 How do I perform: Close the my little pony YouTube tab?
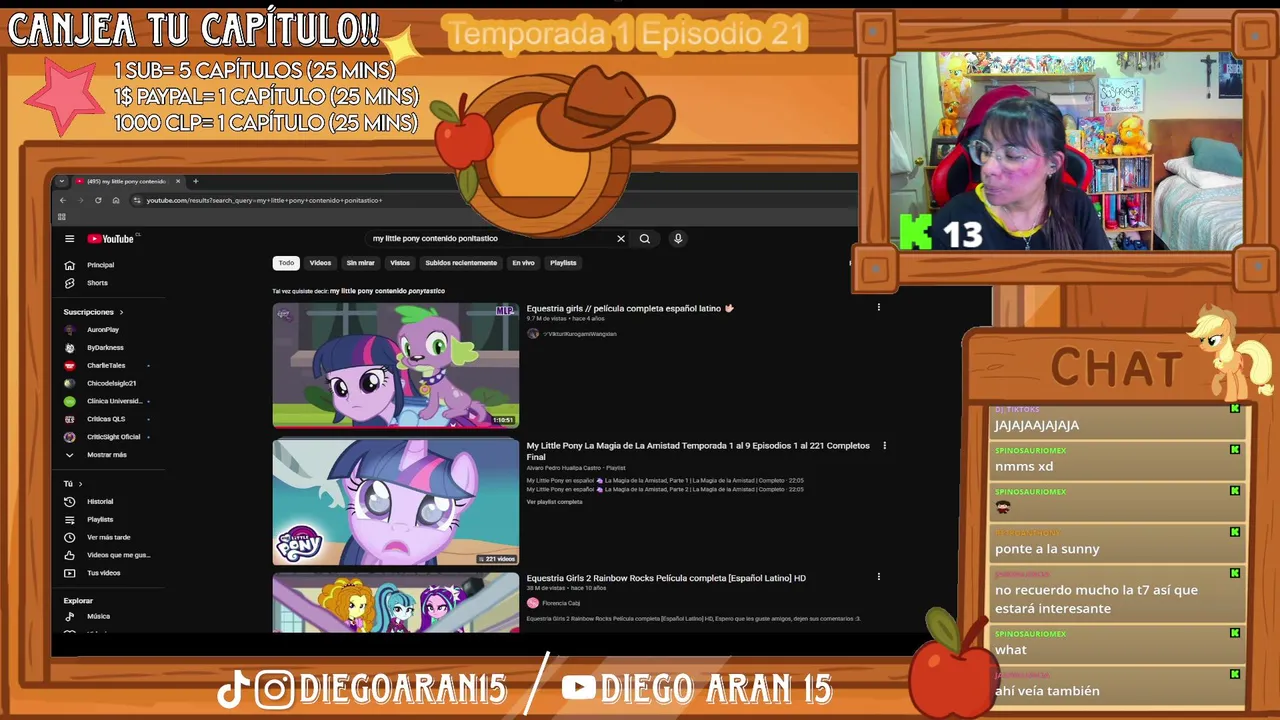pyautogui.click(x=178, y=181)
